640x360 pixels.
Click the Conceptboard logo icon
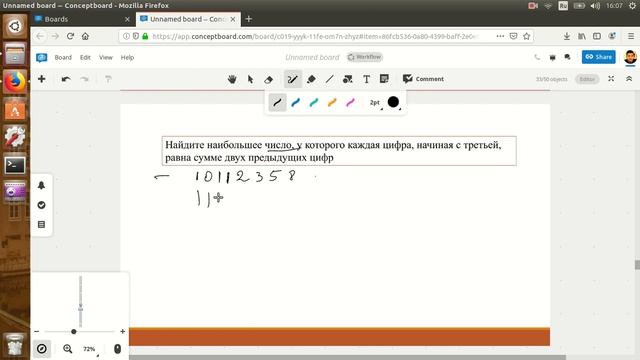point(41,58)
